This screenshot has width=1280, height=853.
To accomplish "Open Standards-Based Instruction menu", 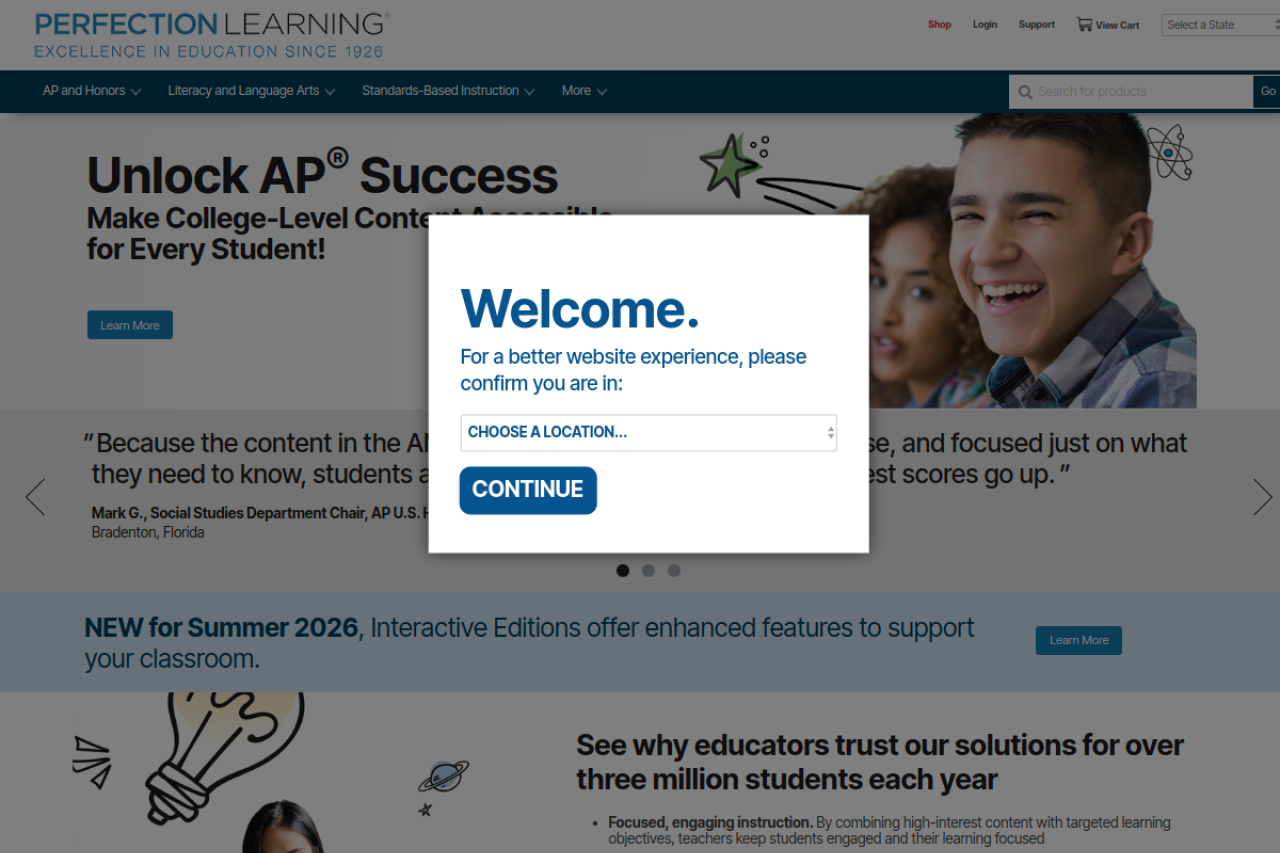I will point(448,91).
